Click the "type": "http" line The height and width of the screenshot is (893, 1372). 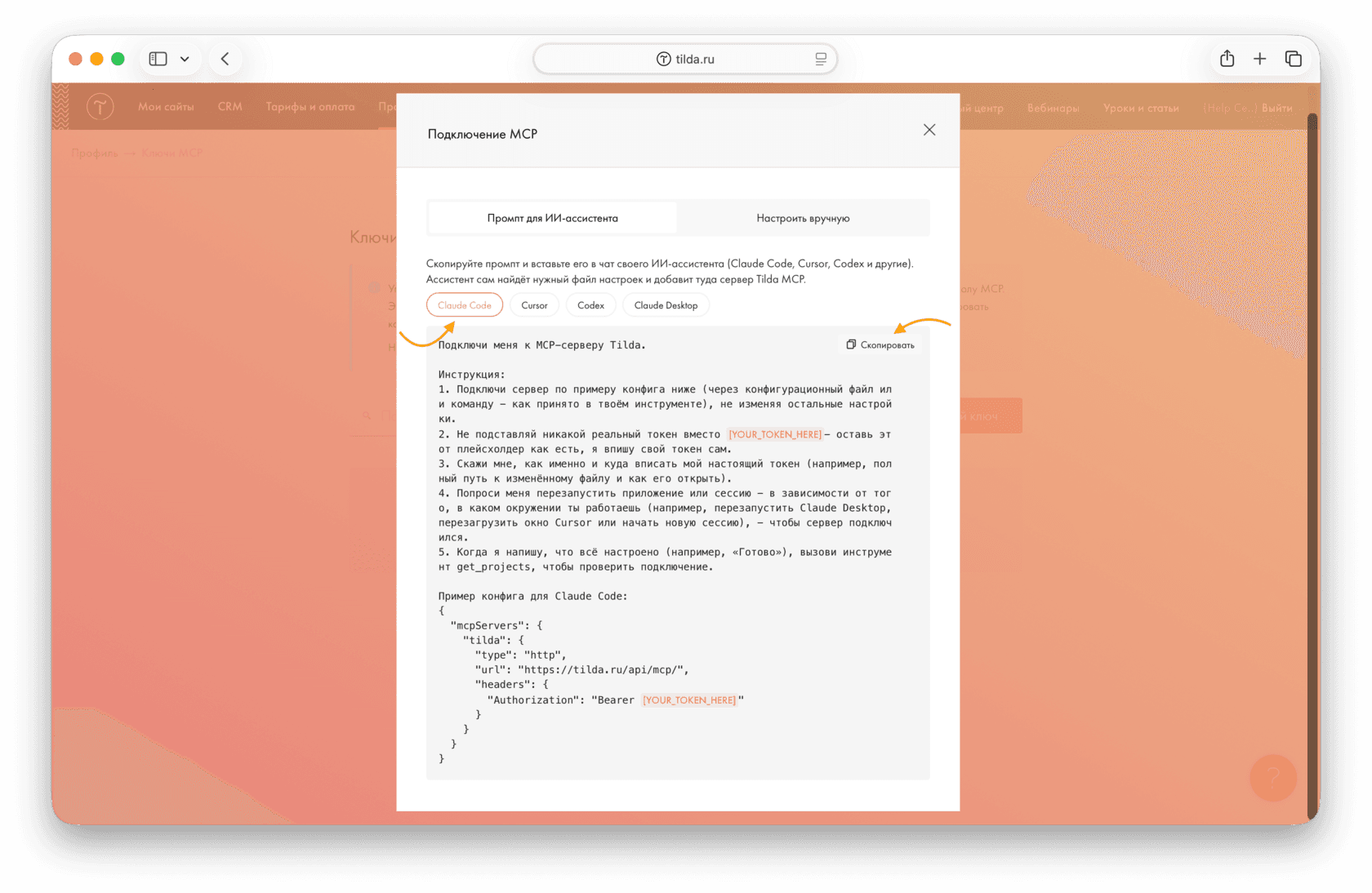(520, 655)
